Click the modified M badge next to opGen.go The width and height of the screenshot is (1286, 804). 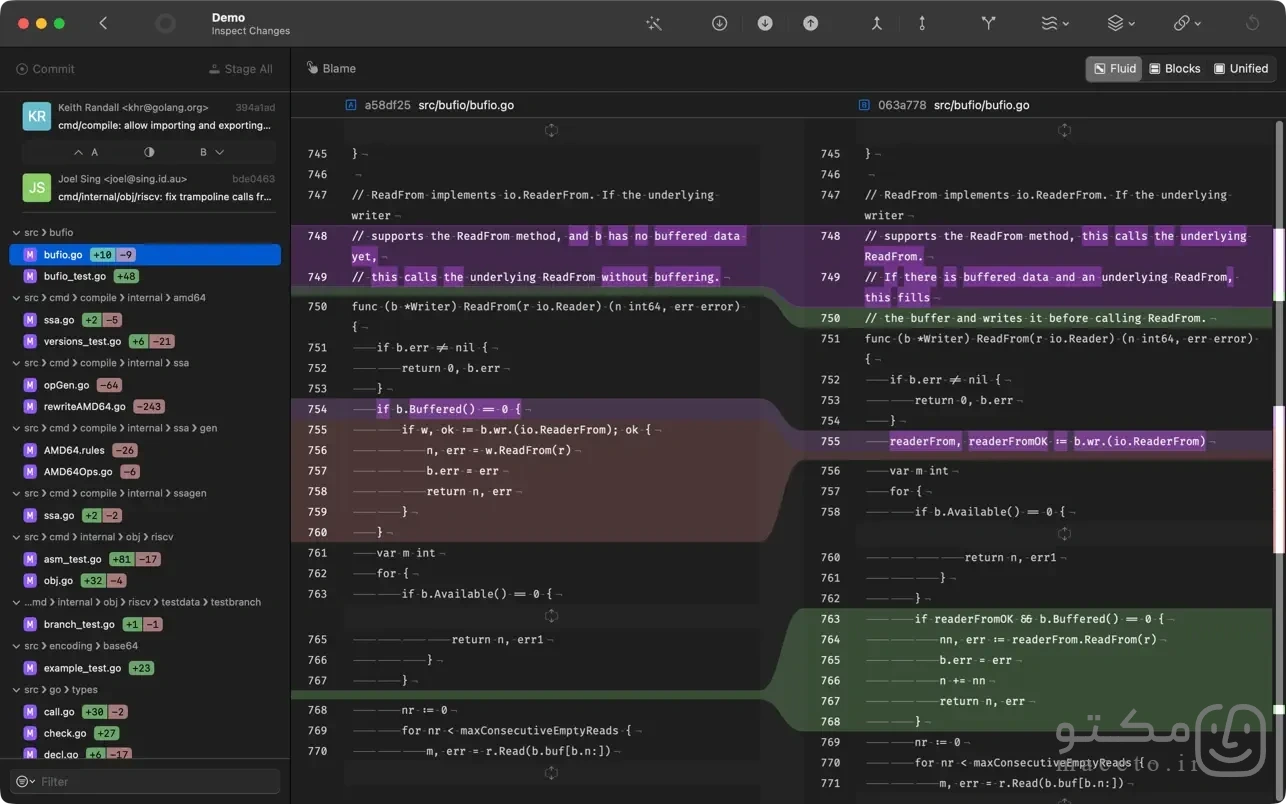click(31, 385)
